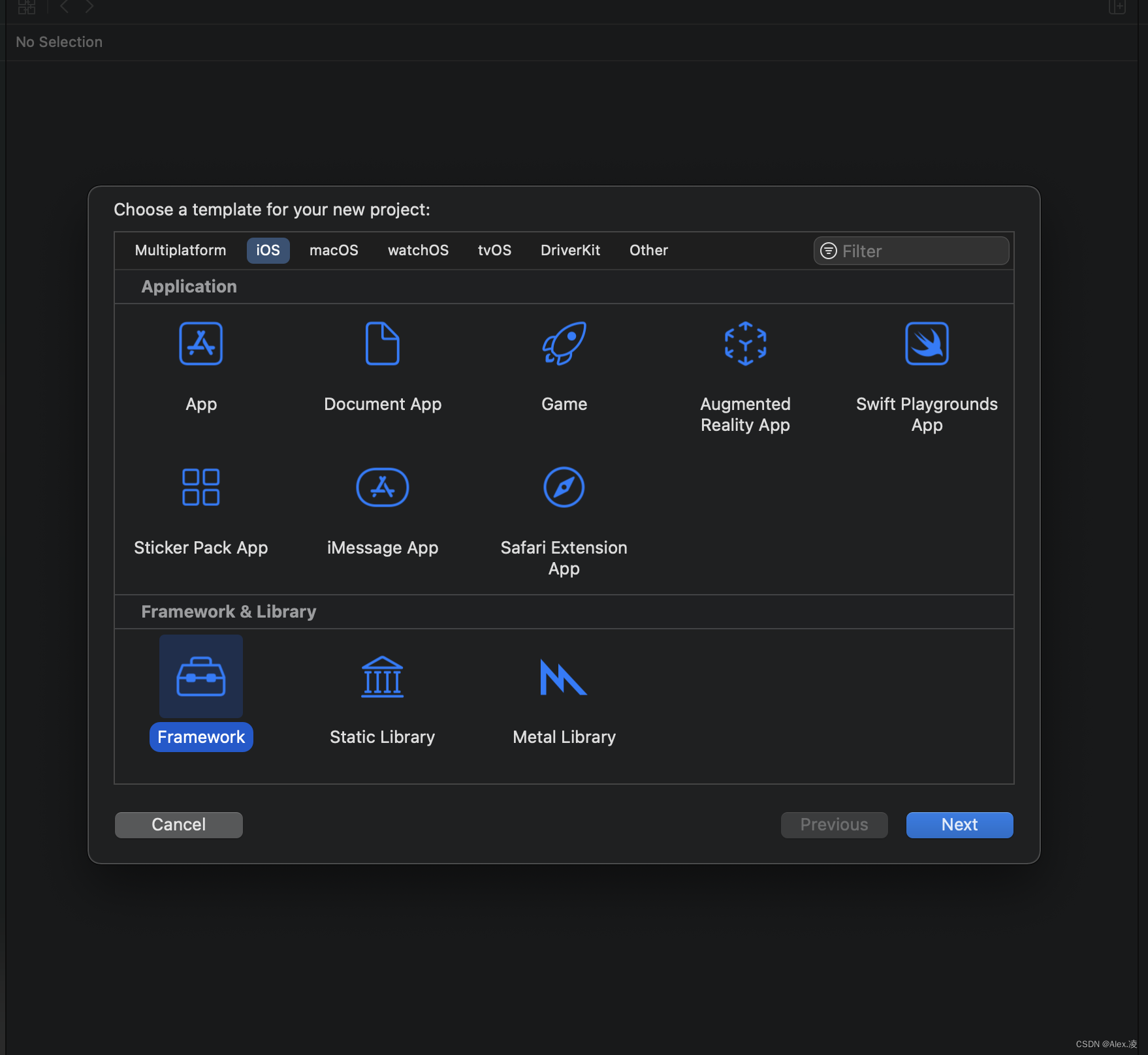Open the DriverKit tab
Image resolution: width=1148 pixels, height=1055 pixels.
(x=570, y=251)
